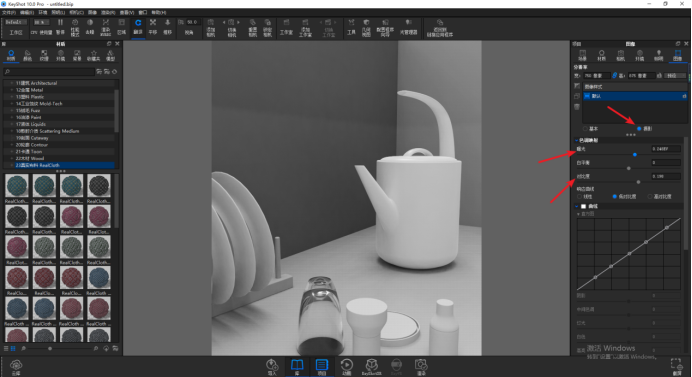The image size is (692, 377).
Task: Open the studio toolbar icon
Action: point(286,23)
